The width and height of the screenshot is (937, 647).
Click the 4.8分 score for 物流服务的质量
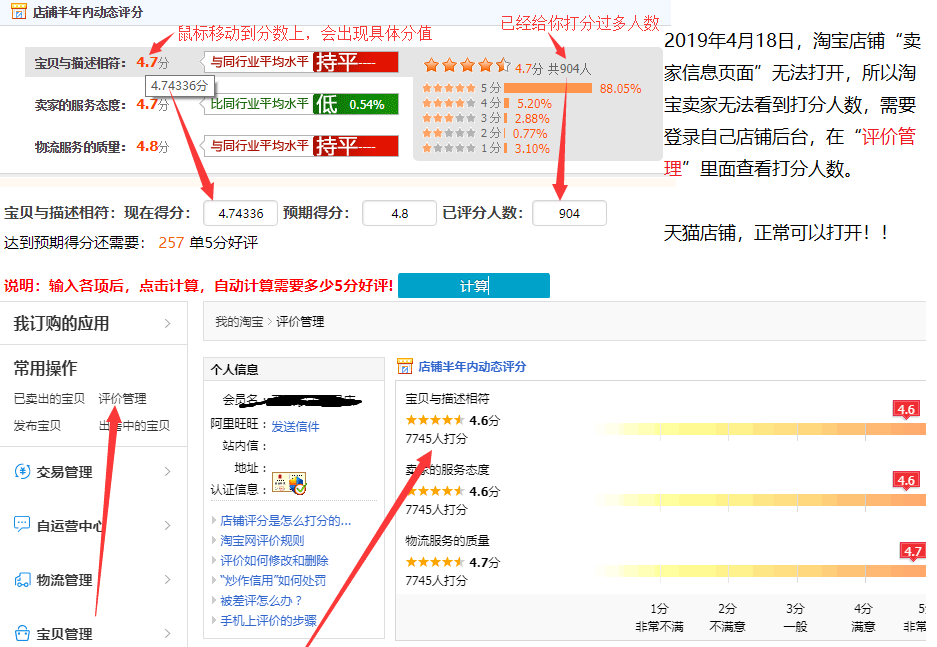pyautogui.click(x=152, y=146)
